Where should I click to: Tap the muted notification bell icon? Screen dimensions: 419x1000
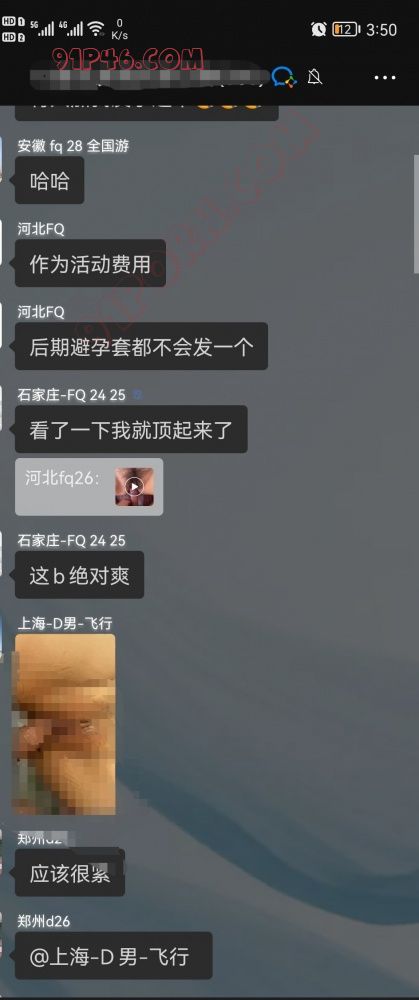tap(314, 77)
